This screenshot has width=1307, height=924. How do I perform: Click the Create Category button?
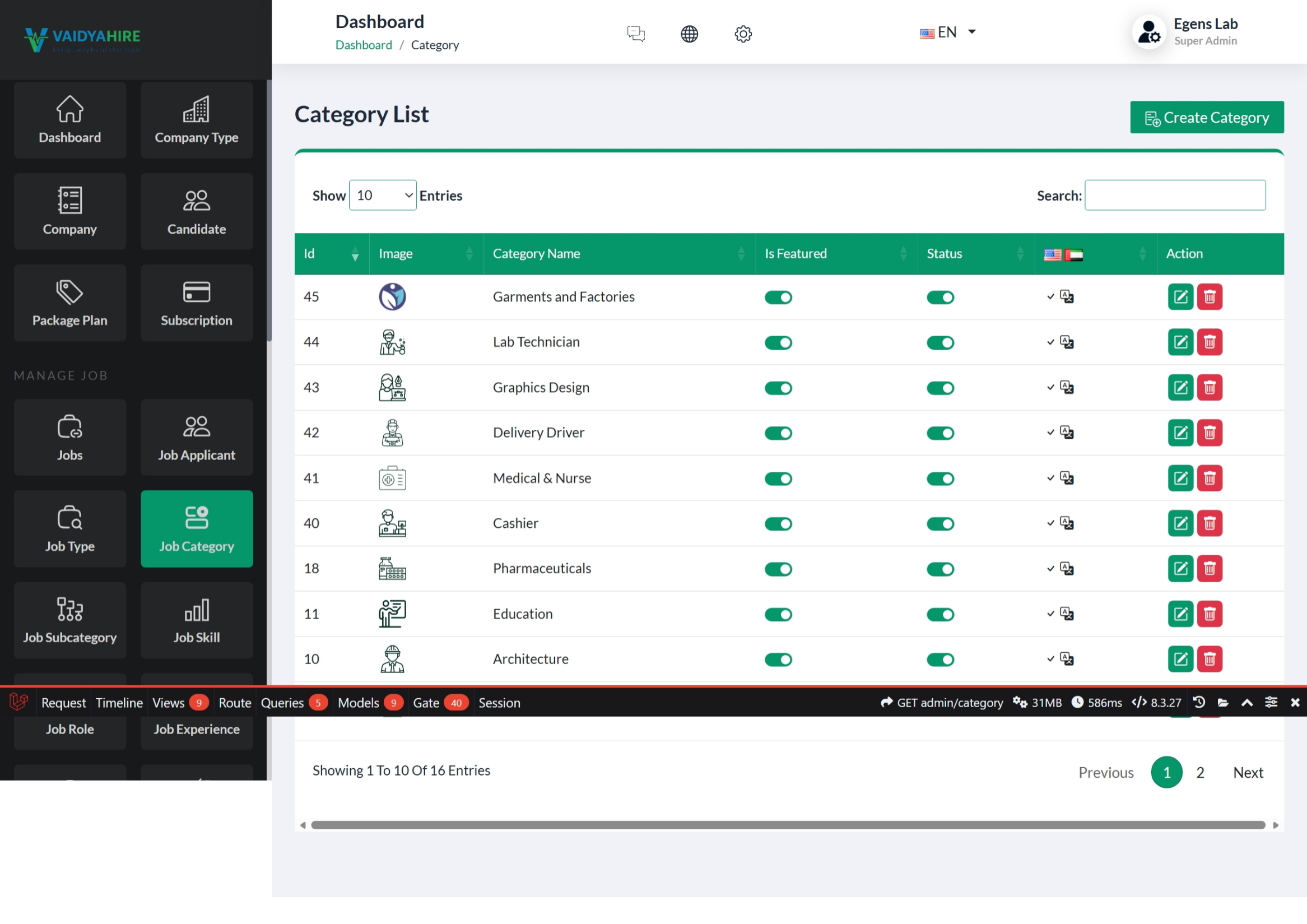pyautogui.click(x=1206, y=117)
